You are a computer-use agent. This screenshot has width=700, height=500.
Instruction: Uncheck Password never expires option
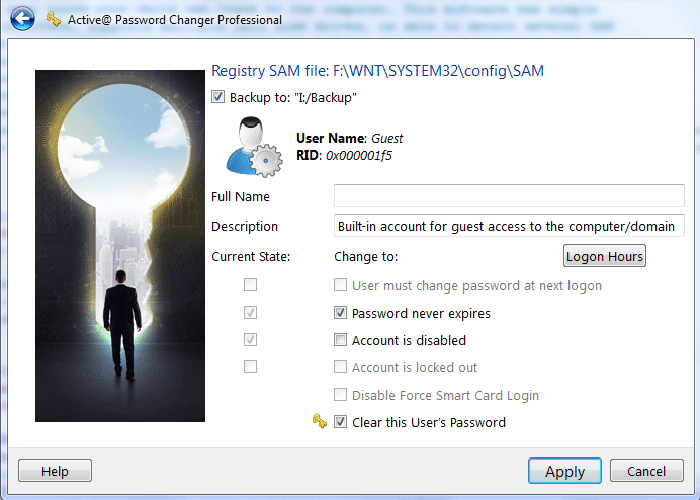[x=340, y=313]
